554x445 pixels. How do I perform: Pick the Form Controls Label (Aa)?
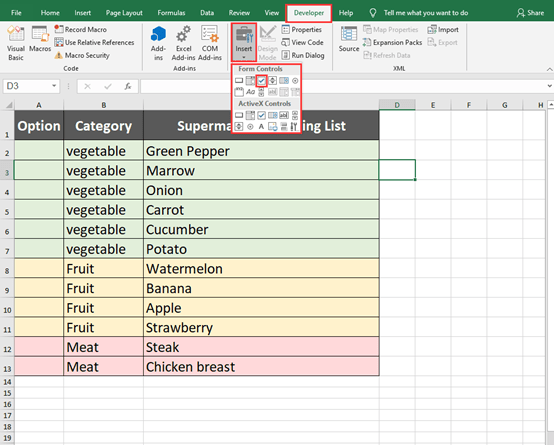(x=250, y=92)
